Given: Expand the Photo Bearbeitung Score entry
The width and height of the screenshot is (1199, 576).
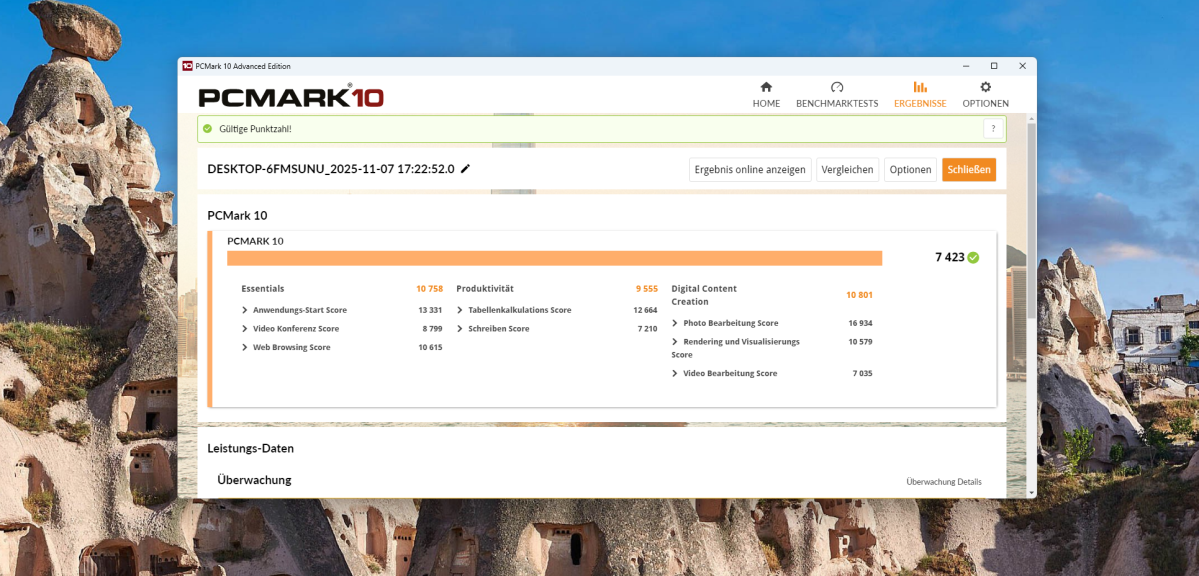Looking at the screenshot, I should (675, 322).
